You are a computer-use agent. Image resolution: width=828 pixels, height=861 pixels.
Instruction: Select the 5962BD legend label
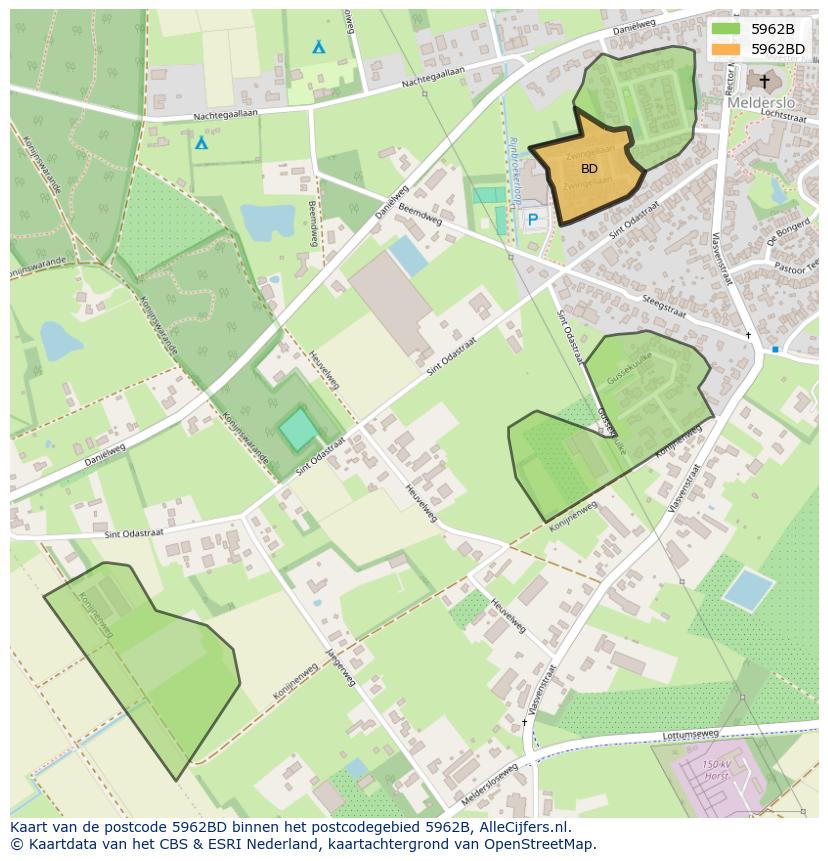click(777, 48)
